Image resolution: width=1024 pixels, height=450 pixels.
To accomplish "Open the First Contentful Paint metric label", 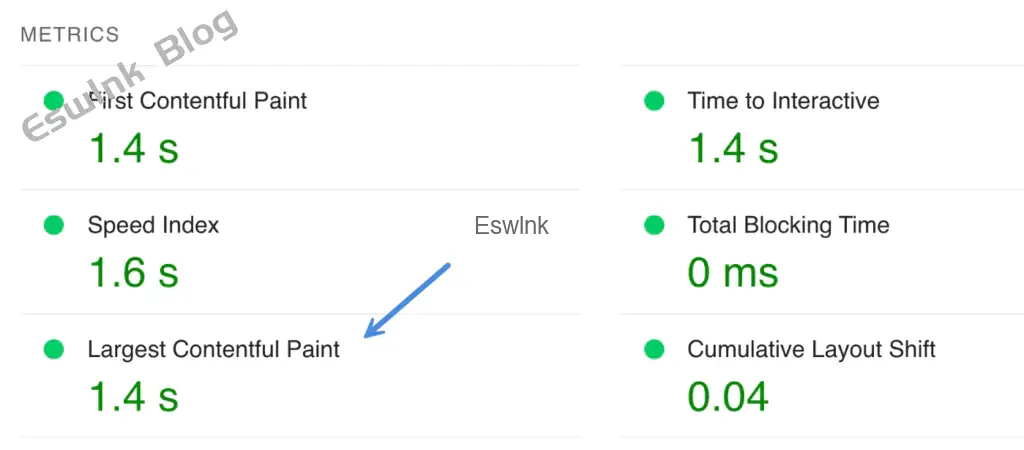I will tap(200, 100).
